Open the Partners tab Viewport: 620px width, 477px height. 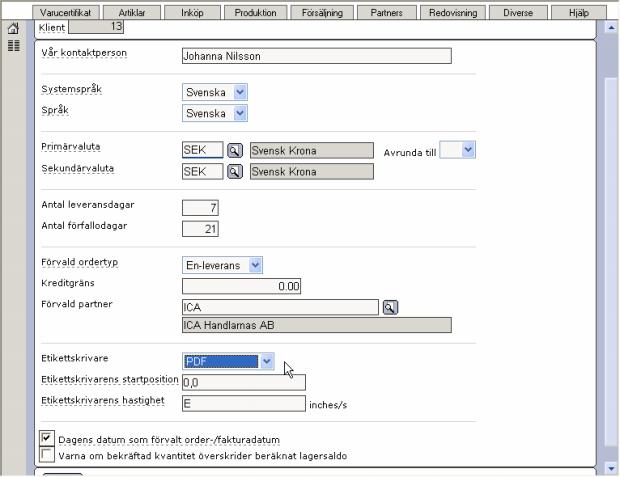pos(387,13)
